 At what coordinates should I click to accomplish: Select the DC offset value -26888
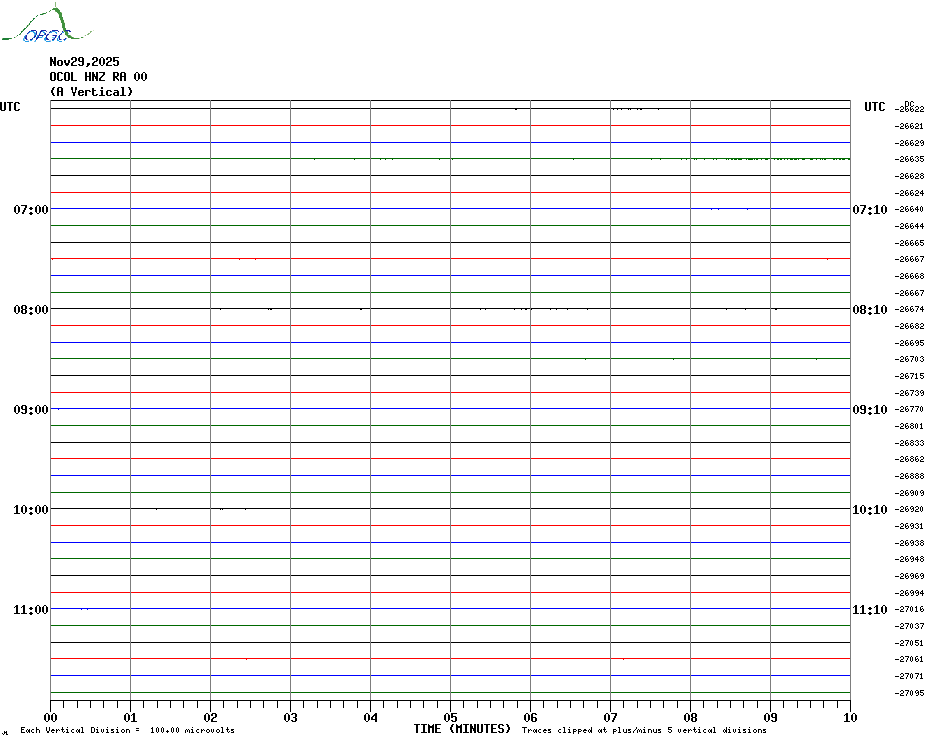tap(909, 476)
